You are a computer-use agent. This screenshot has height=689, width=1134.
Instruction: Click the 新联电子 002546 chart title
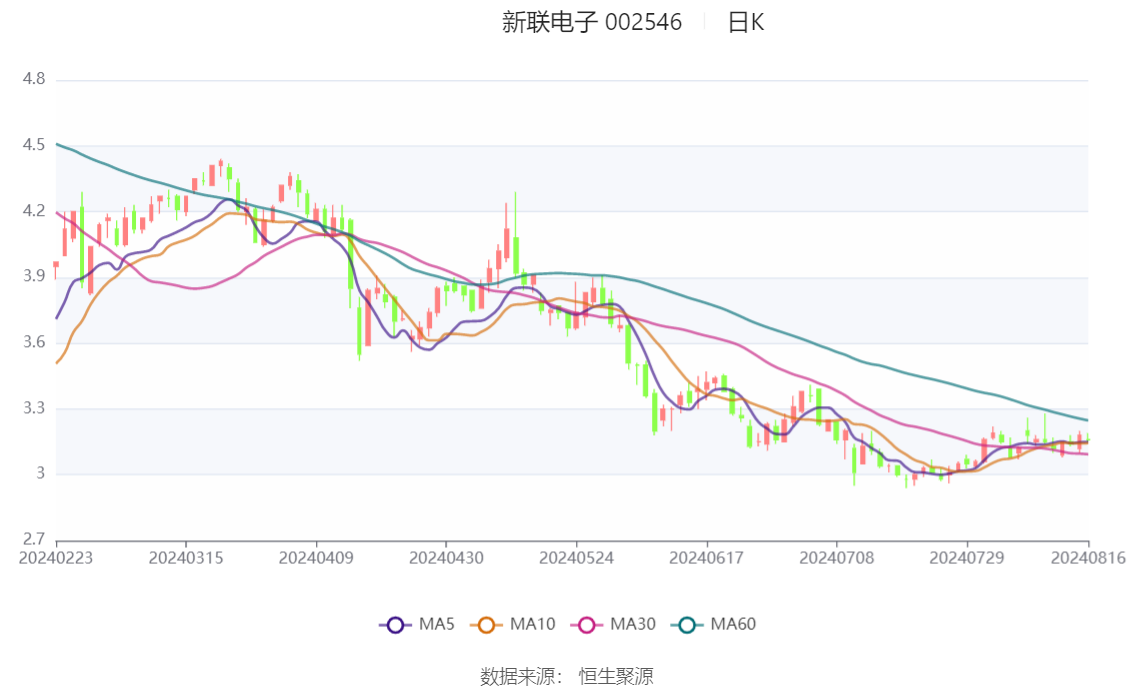[591, 23]
